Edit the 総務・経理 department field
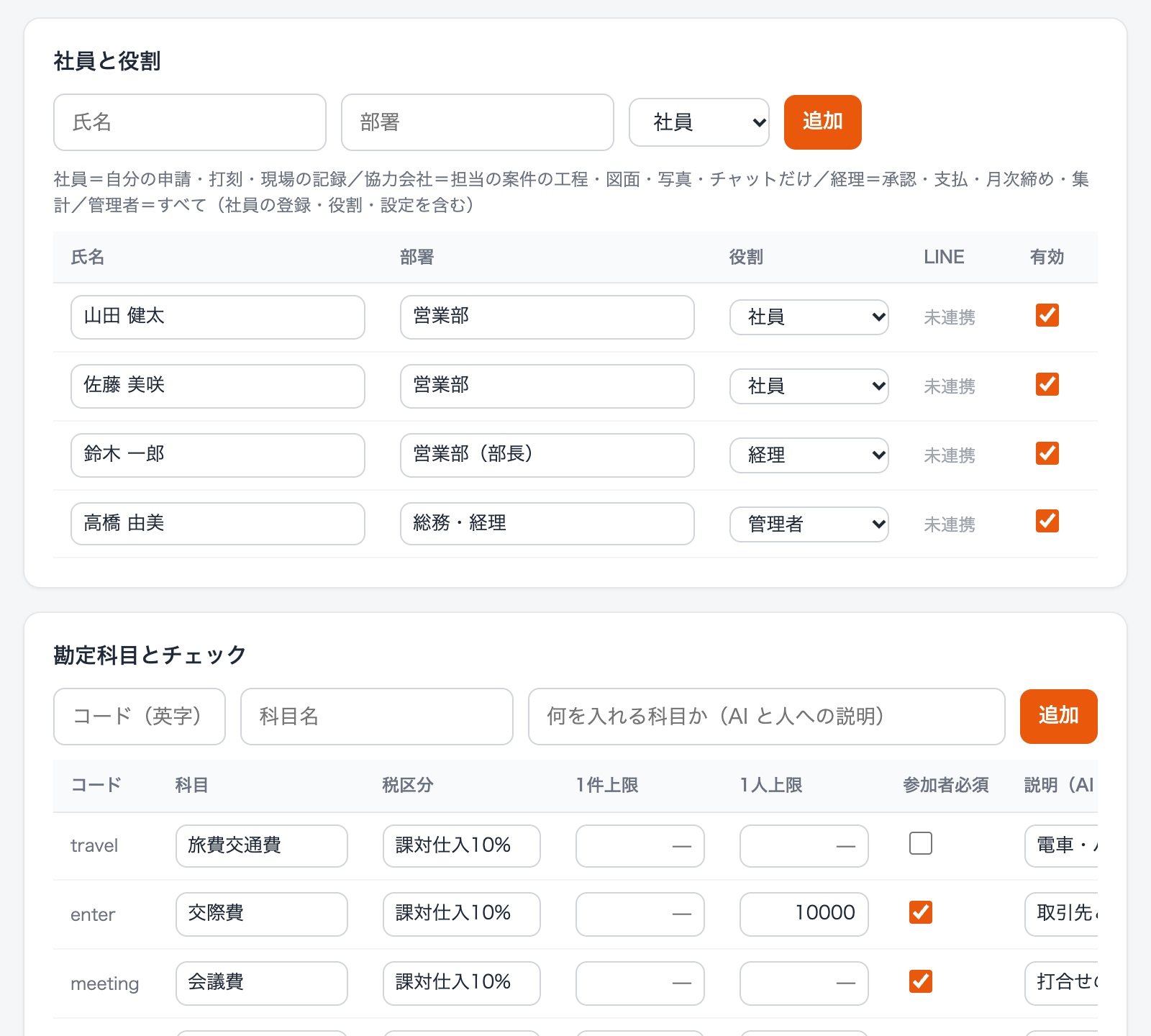The height and width of the screenshot is (1036, 1151). coord(547,524)
